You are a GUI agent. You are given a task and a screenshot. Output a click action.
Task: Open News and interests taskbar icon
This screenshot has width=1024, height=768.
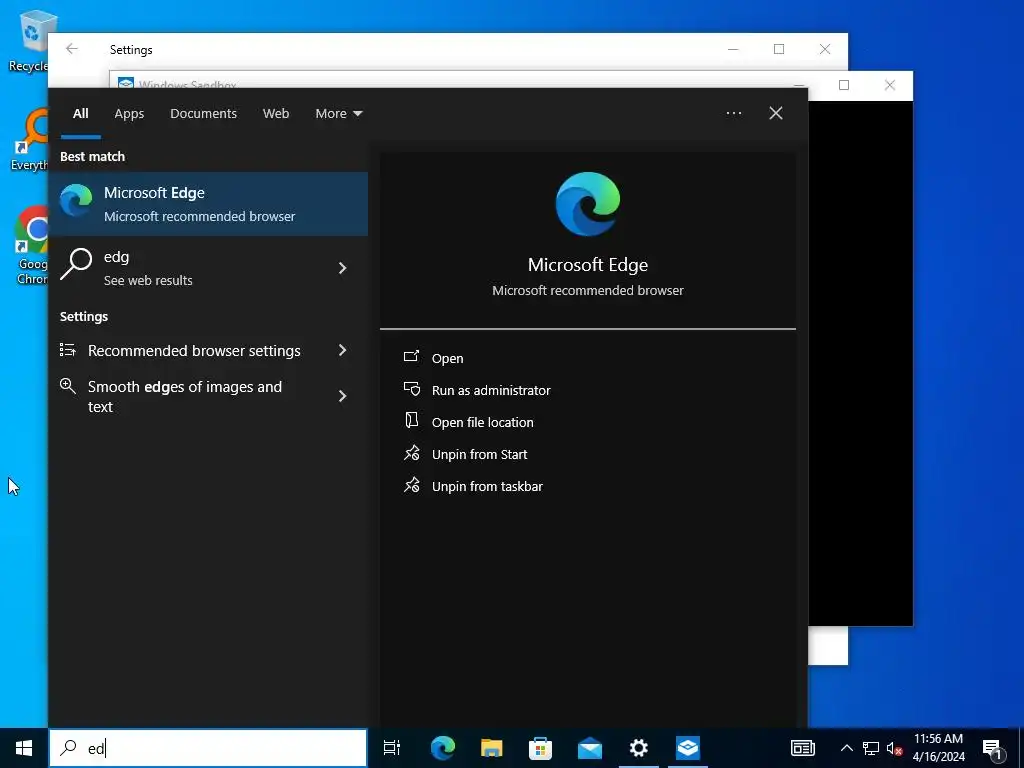point(803,748)
